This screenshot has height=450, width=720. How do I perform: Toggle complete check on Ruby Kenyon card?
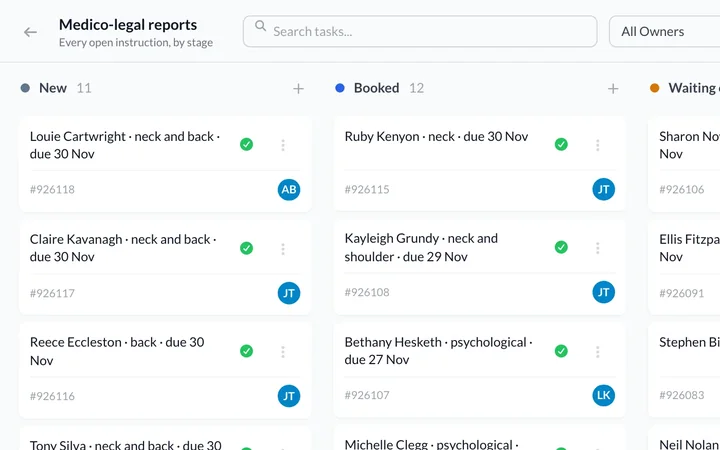(561, 144)
